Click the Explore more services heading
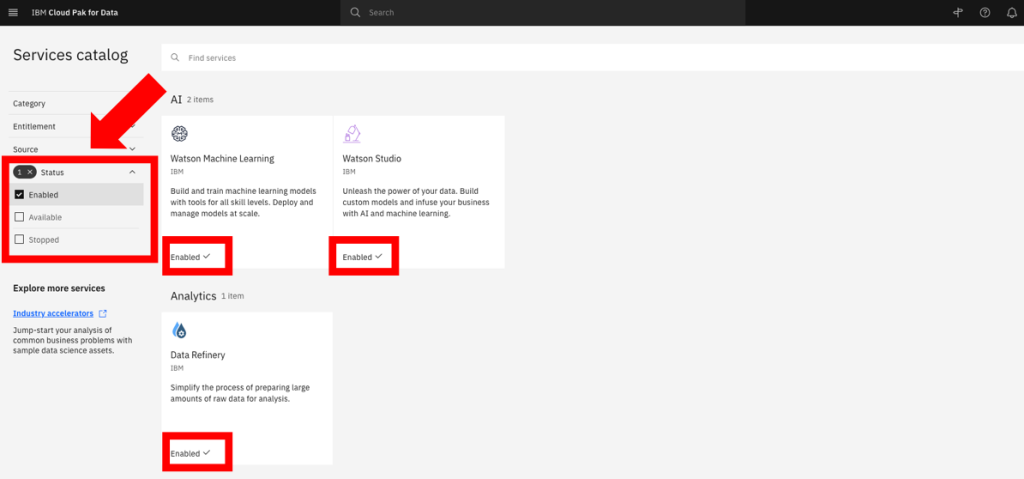1024x479 pixels. (59, 288)
